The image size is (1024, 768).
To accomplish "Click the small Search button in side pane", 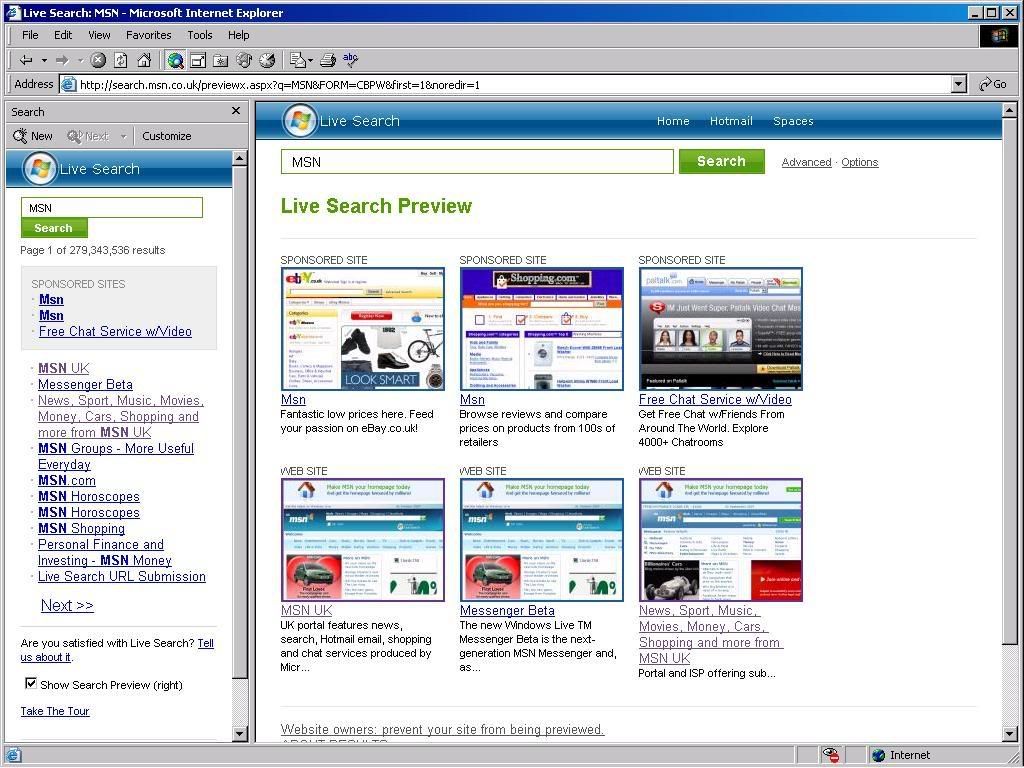I will coord(54,228).
